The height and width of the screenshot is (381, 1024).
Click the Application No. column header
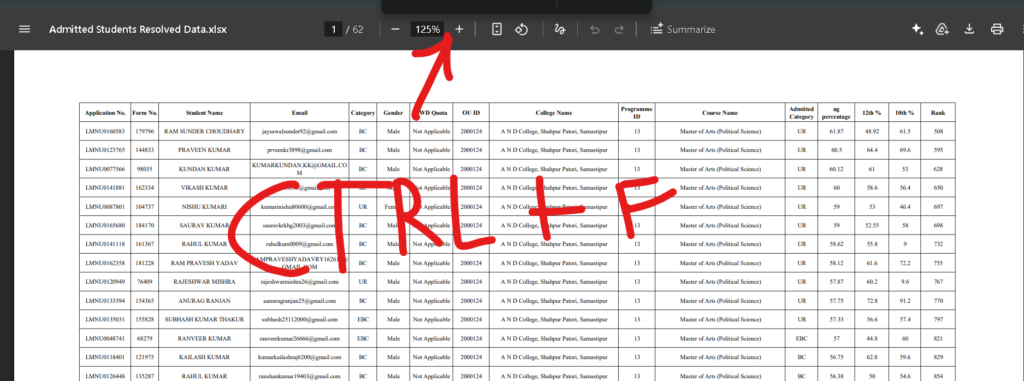[x=105, y=112]
